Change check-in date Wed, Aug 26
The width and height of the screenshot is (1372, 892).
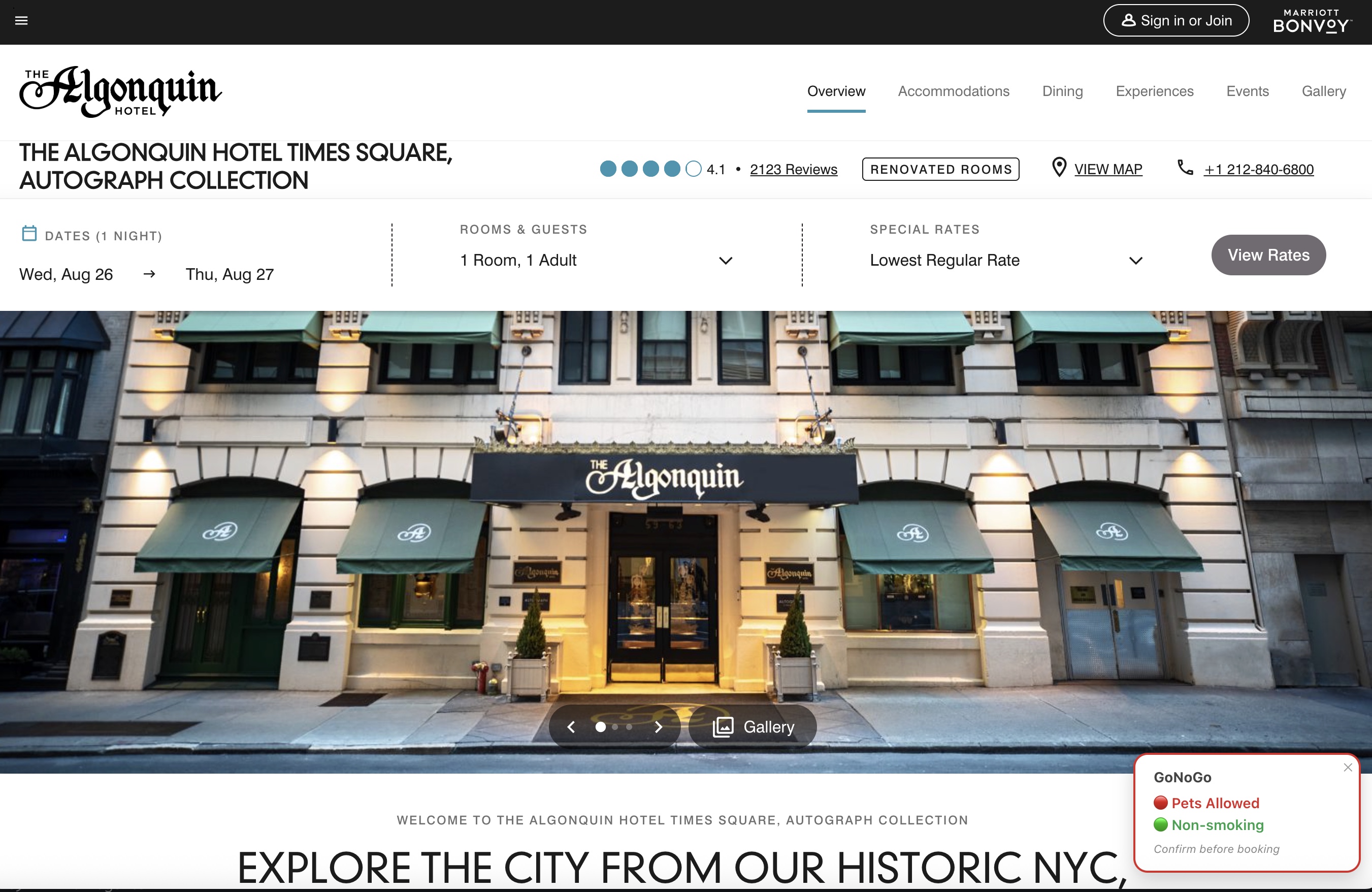pyautogui.click(x=67, y=274)
